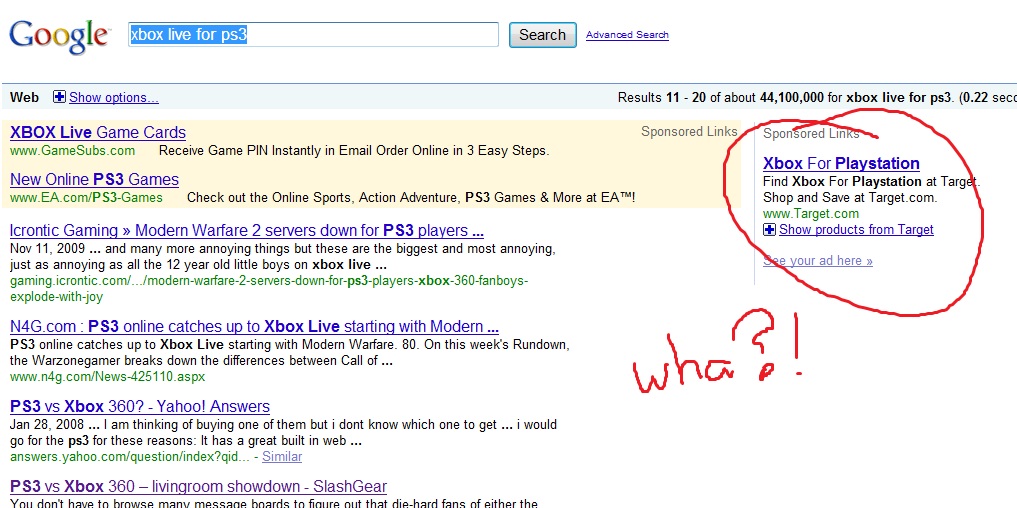Open Xbox For Playstation Target ad
Screen dimensions: 1017x508
(841, 163)
